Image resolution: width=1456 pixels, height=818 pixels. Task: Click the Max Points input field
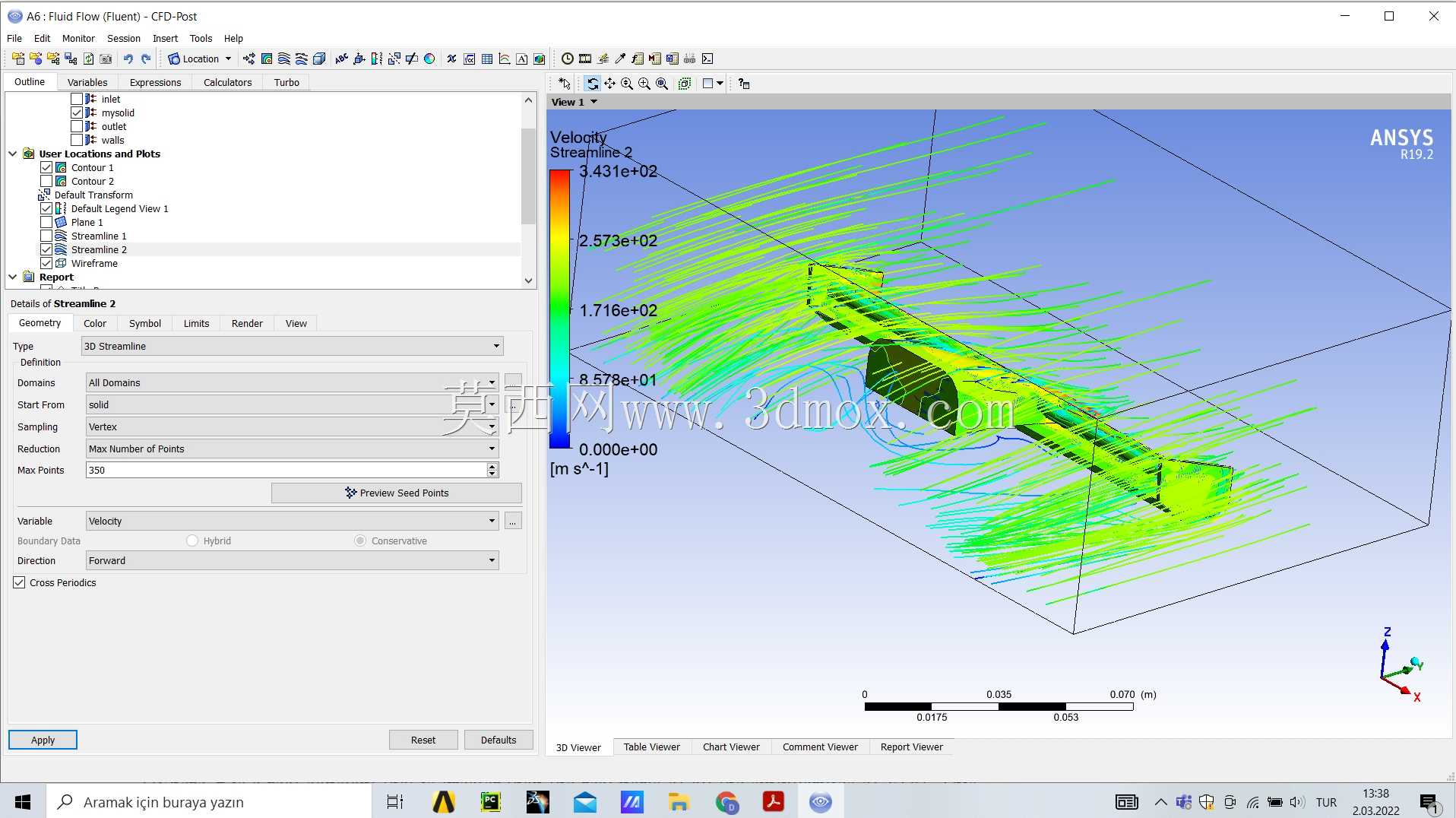point(287,470)
